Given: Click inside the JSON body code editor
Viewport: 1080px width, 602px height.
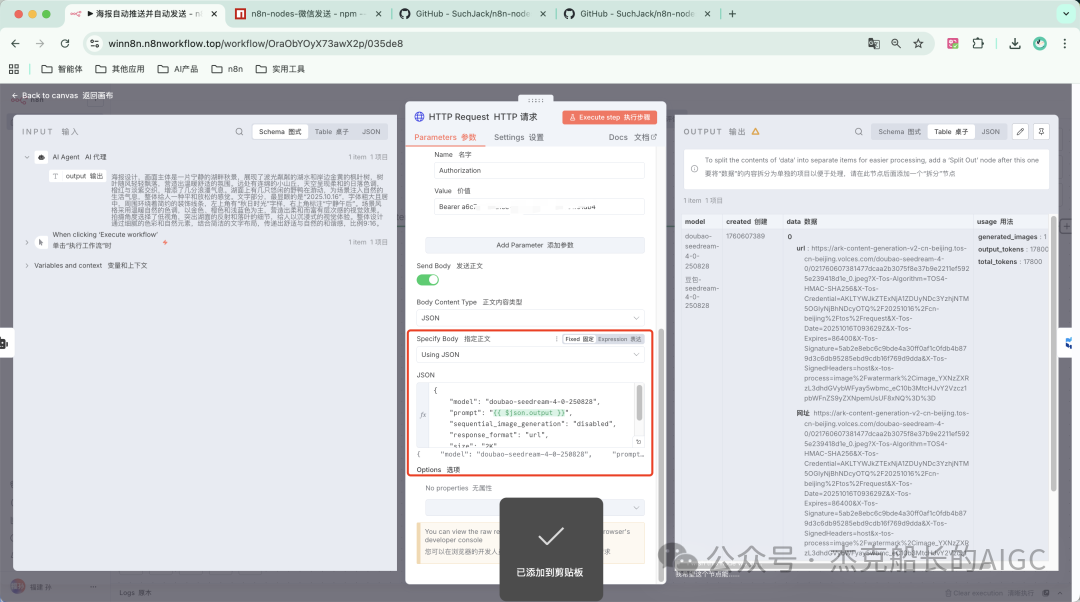Looking at the screenshot, I should click(530, 415).
